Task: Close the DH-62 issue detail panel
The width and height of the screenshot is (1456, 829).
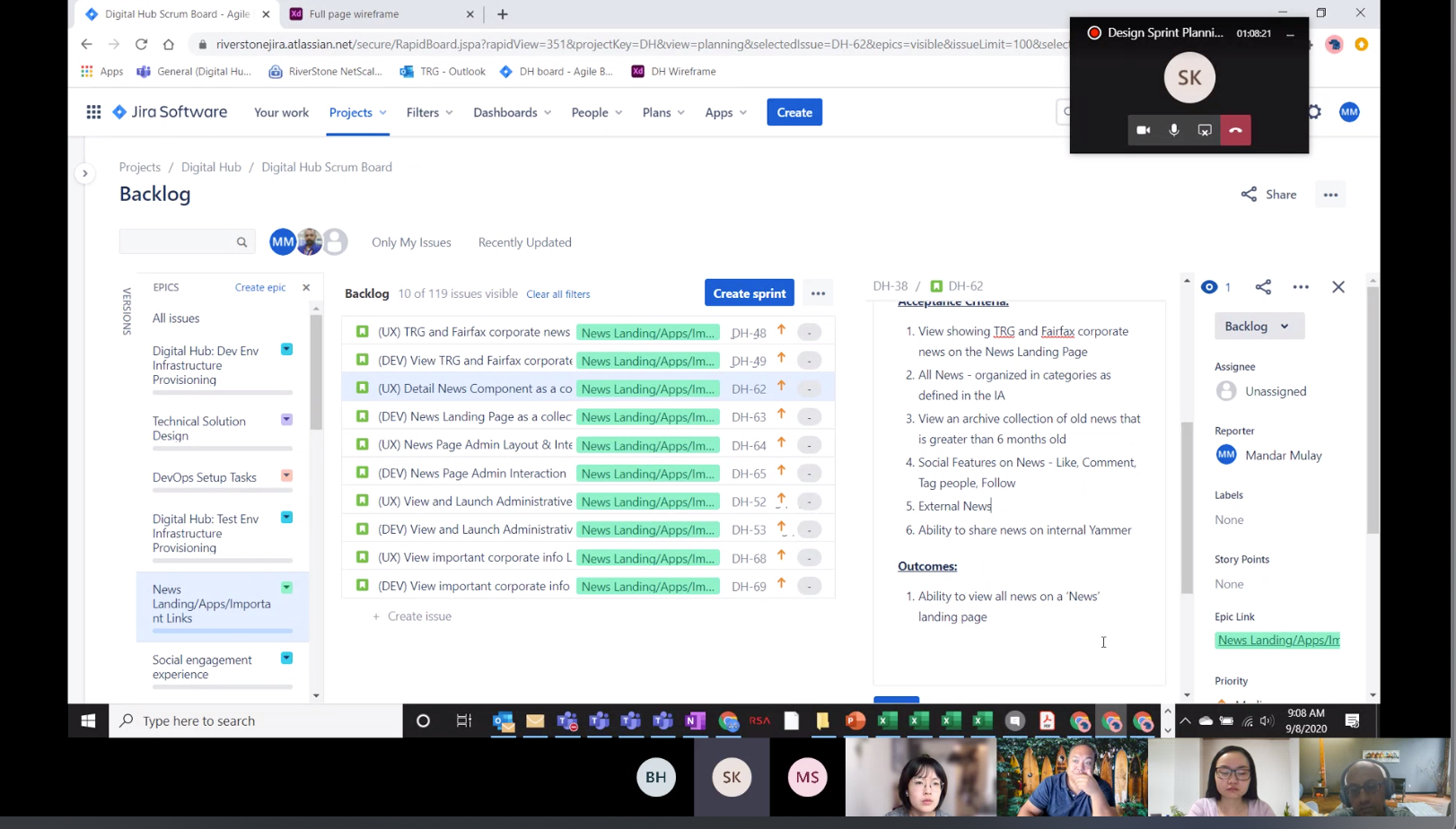Action: 1338,287
